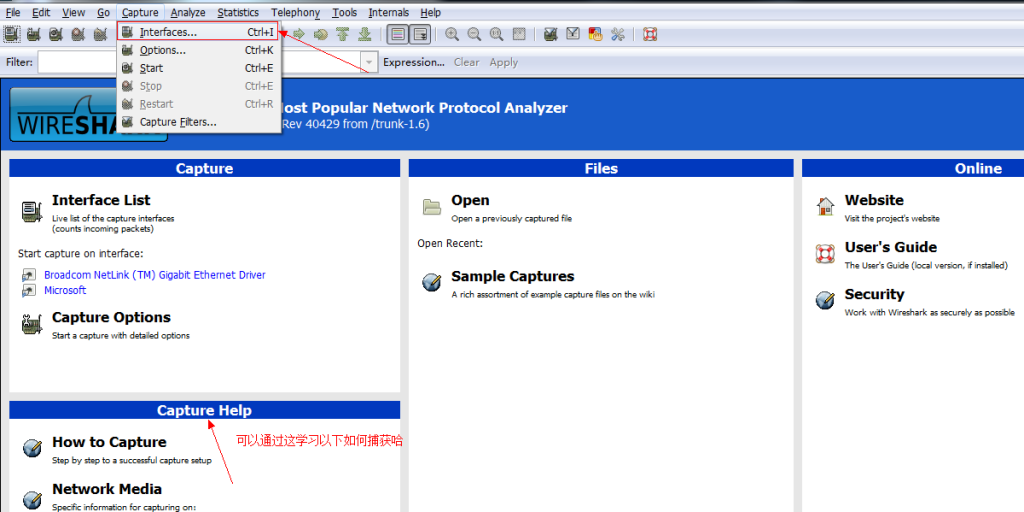This screenshot has width=1024, height=512.
Task: Open the Sample Captures link
Action: coord(513,276)
